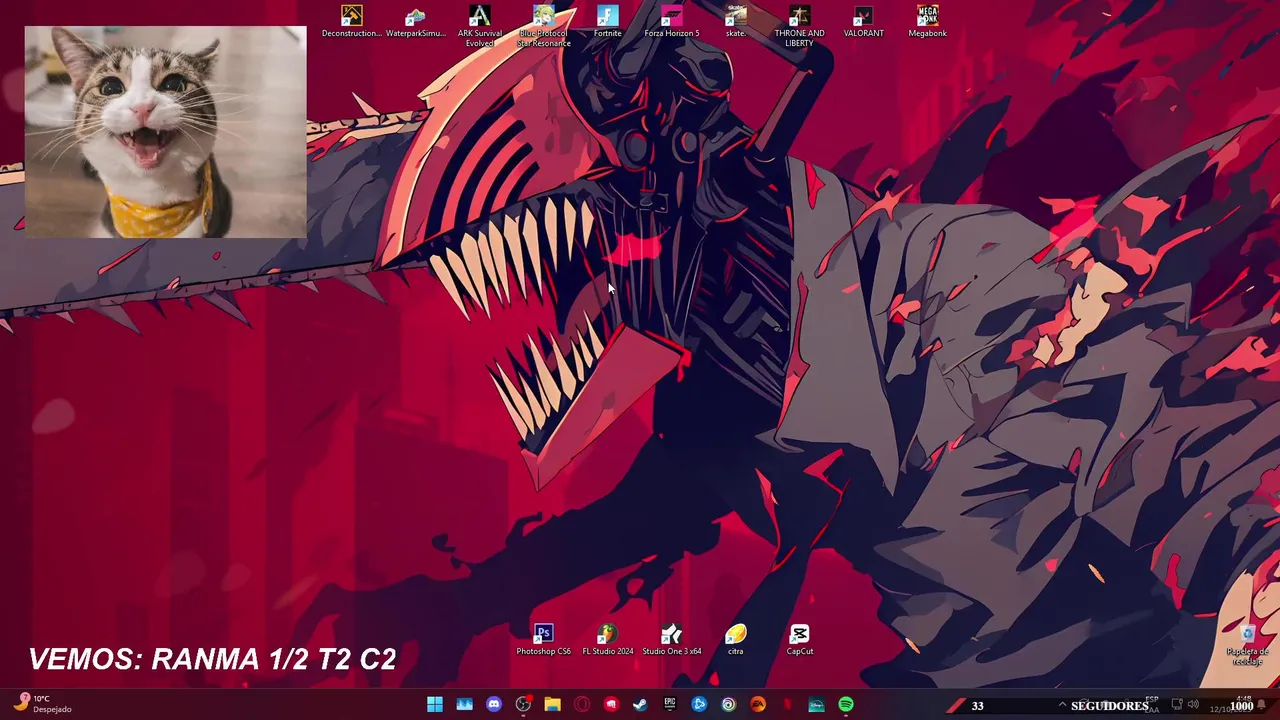This screenshot has width=1280, height=720.
Task: Click the Megabonk desktop shortcut
Action: coord(927,22)
